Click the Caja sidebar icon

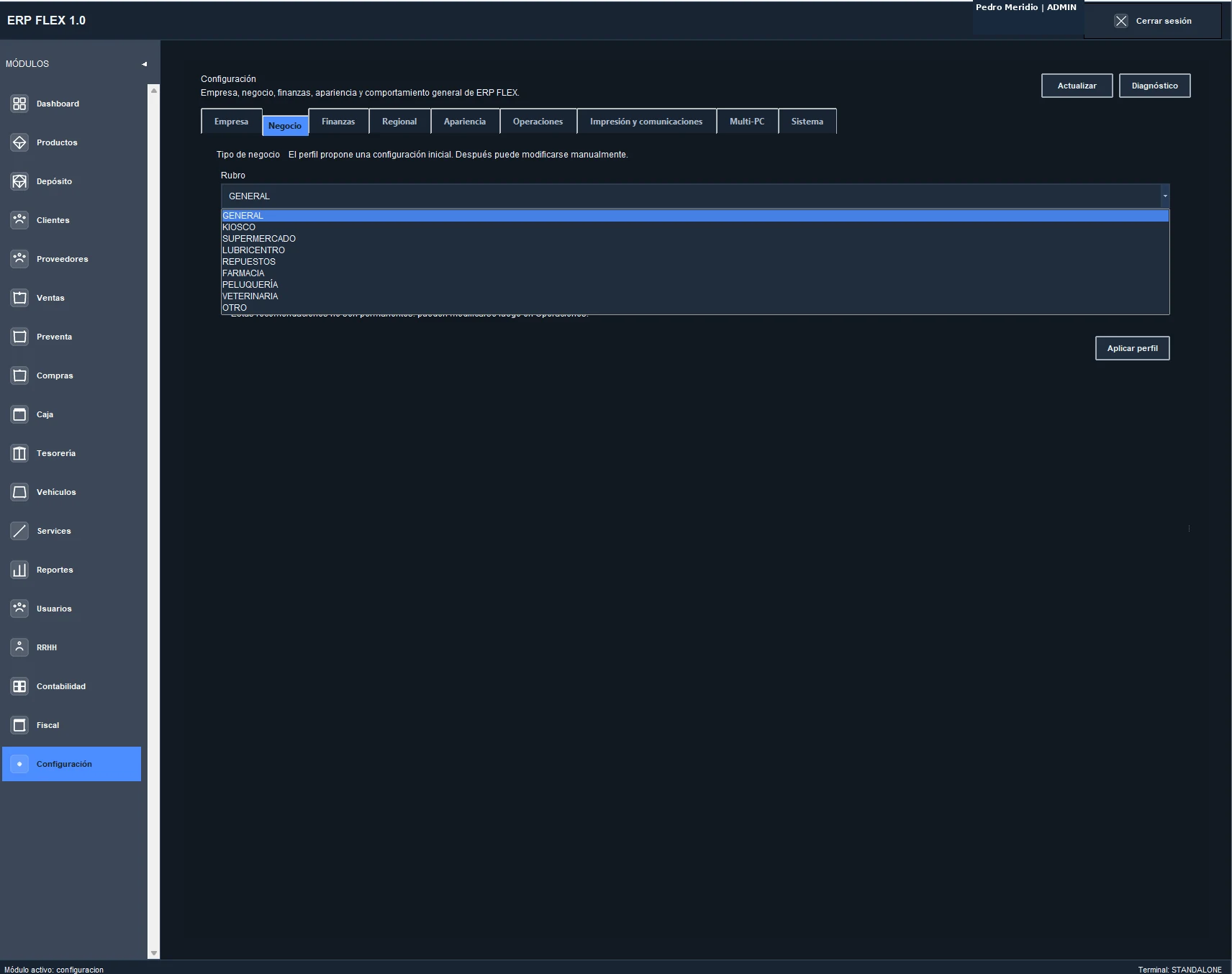click(19, 414)
